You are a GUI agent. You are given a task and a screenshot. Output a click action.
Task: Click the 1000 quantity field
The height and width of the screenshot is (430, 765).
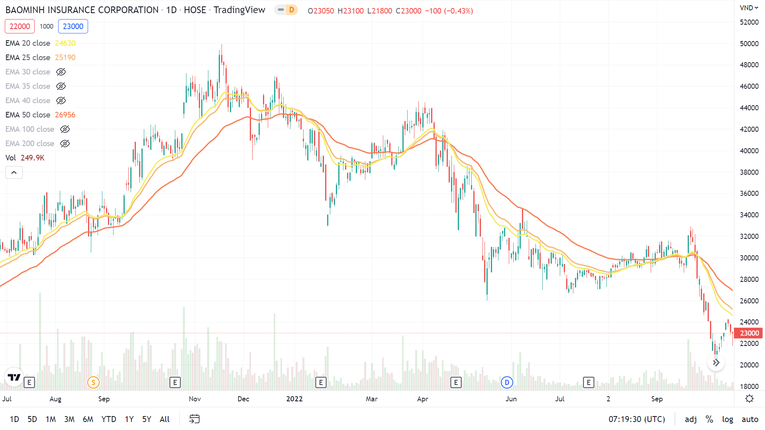46,26
